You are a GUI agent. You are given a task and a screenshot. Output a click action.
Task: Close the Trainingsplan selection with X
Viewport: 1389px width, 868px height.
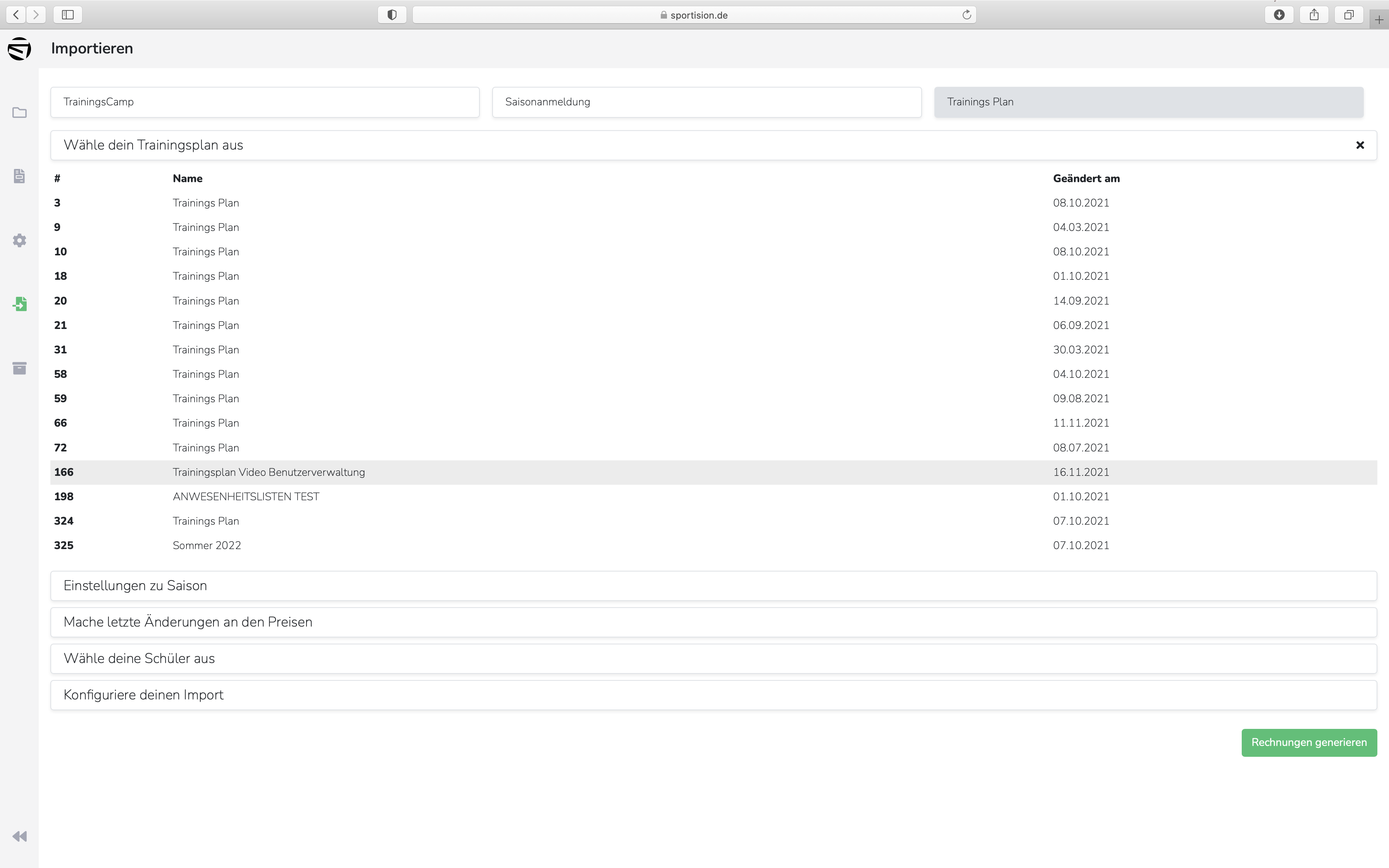tap(1360, 145)
